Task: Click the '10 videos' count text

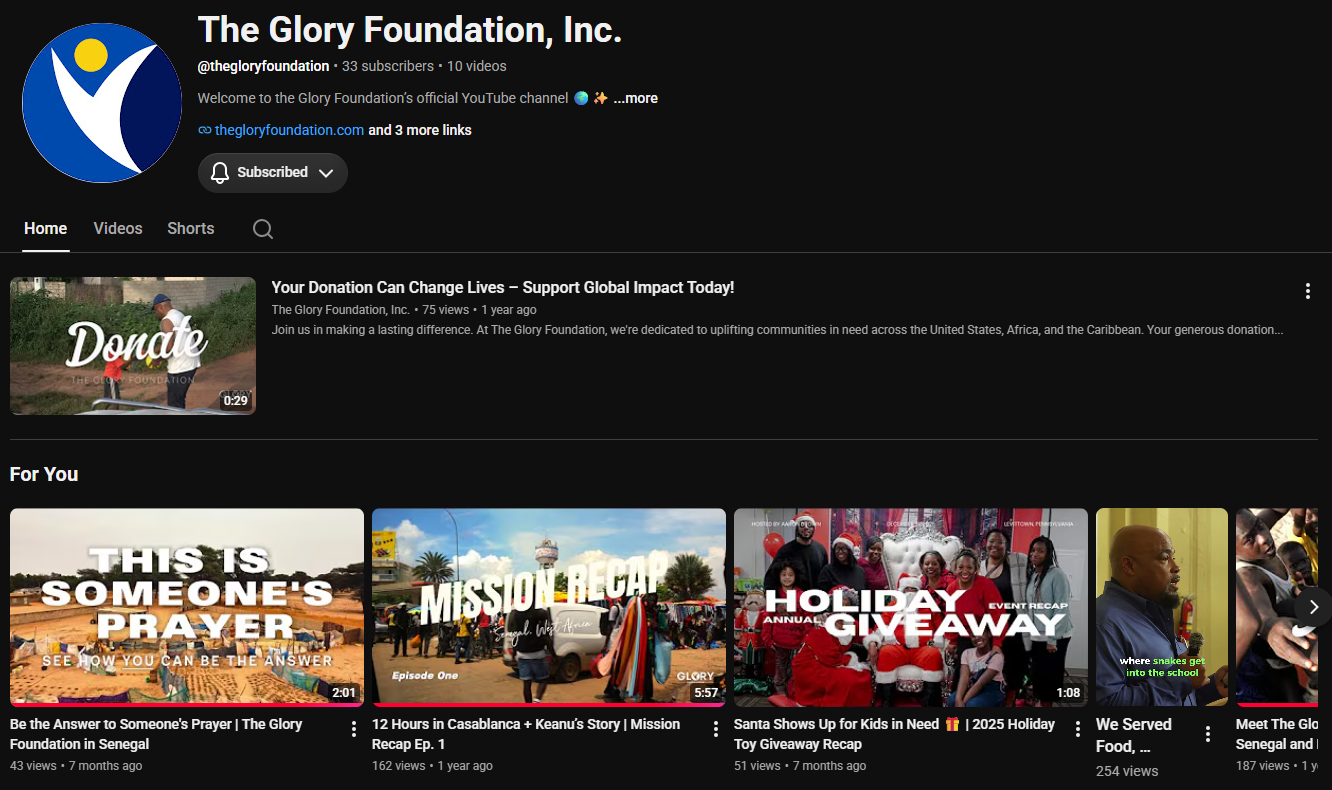Action: coord(477,66)
